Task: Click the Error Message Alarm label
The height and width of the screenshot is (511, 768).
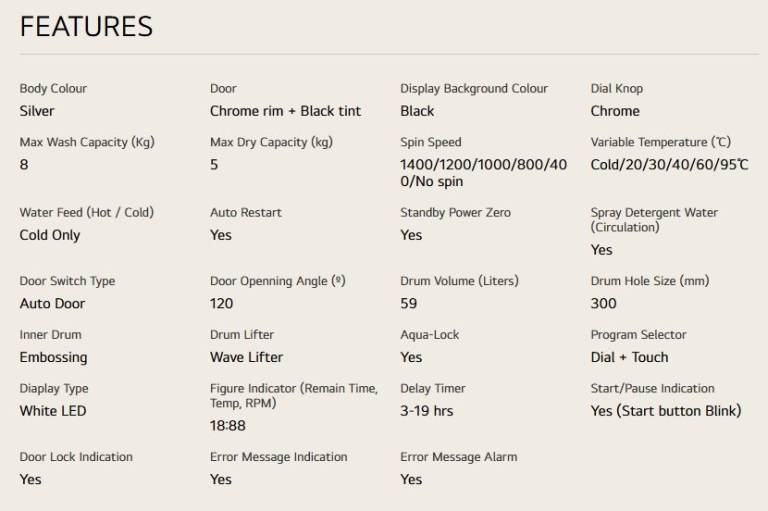Action: pyautogui.click(x=459, y=457)
